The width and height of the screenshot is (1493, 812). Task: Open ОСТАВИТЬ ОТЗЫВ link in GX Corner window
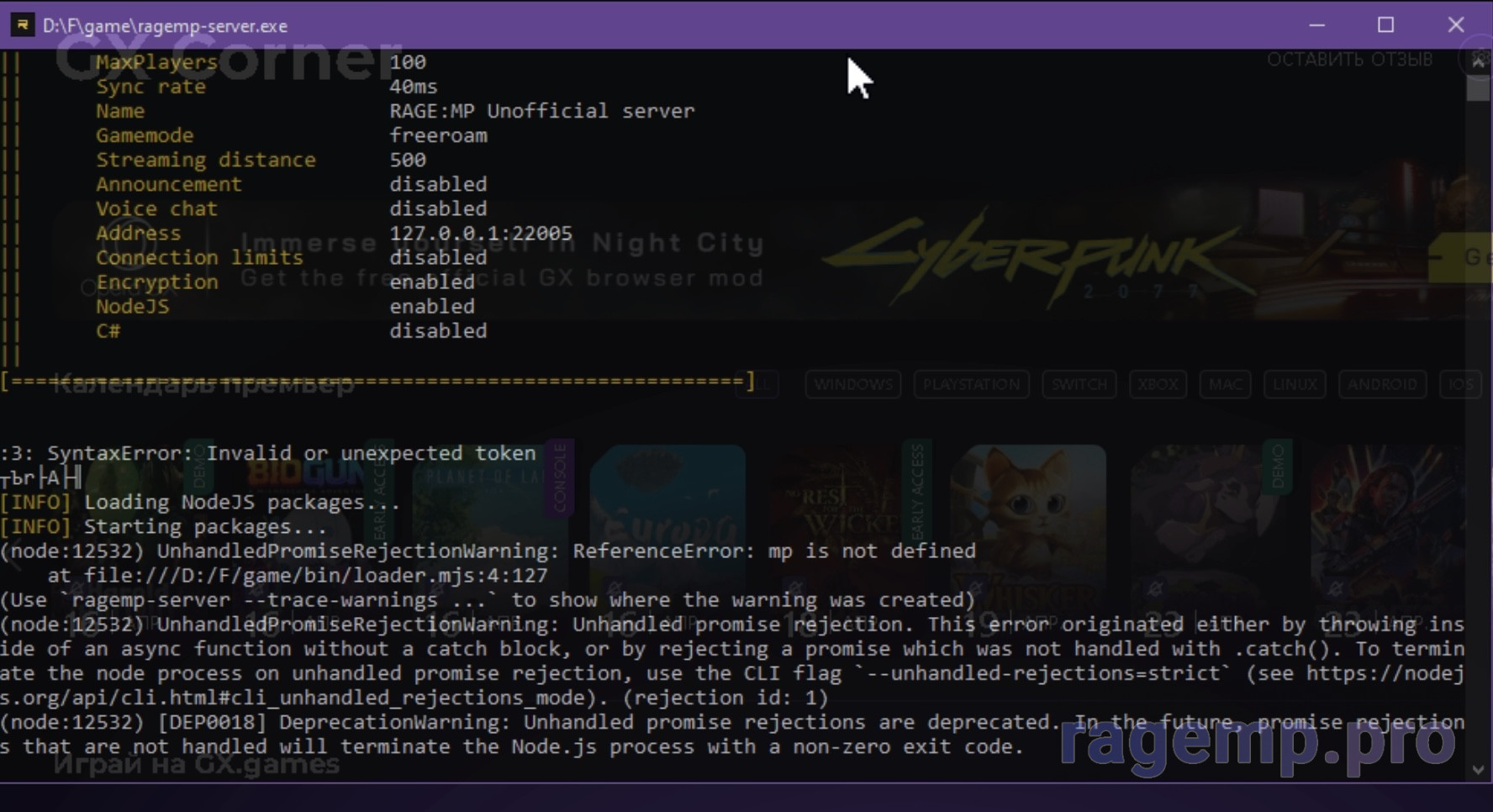coord(1349,60)
